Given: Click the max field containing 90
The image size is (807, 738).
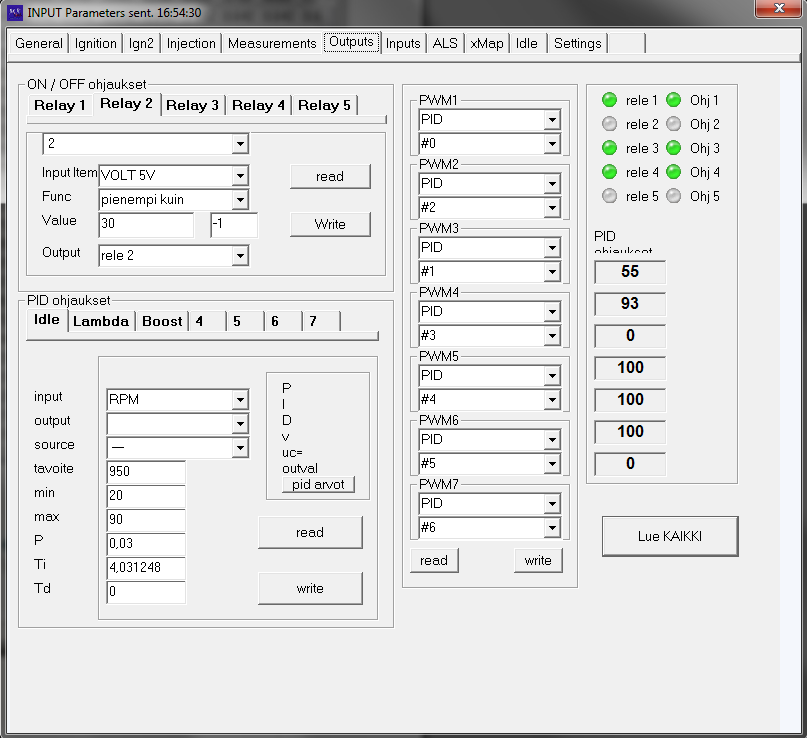Looking at the screenshot, I should tap(146, 519).
